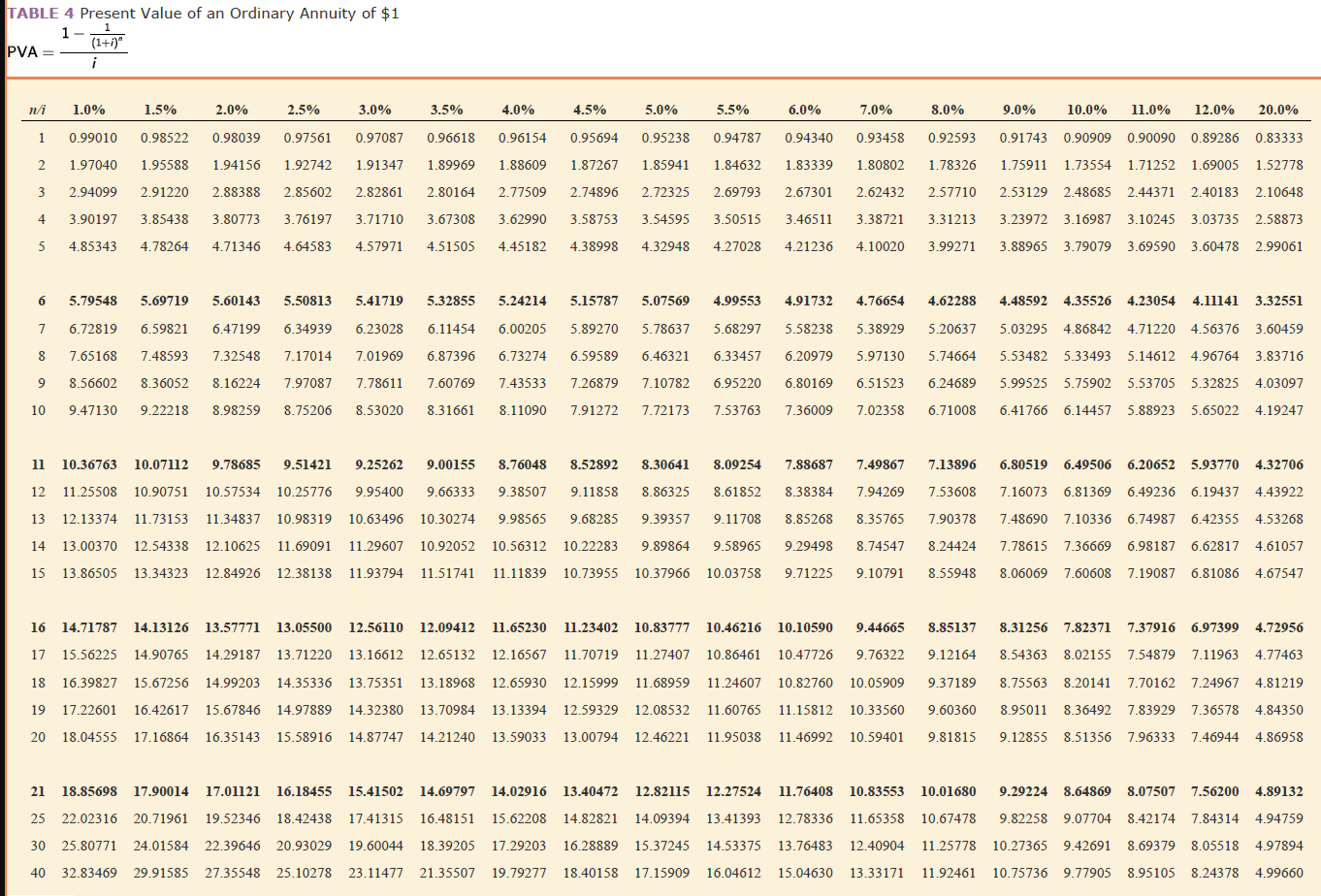Select value 10.37966 in row 15
This screenshot has height=896, width=1321.
pos(662,573)
